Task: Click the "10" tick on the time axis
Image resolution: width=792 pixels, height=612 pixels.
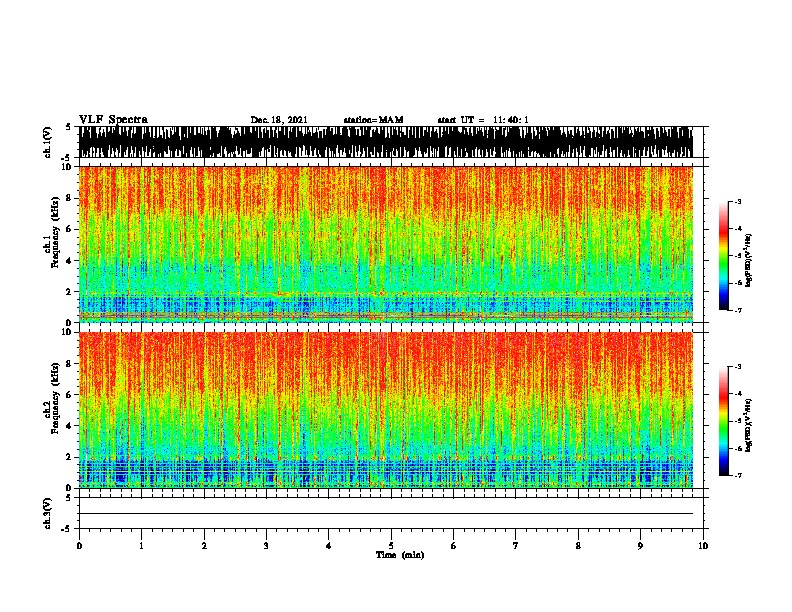Action: [703, 546]
